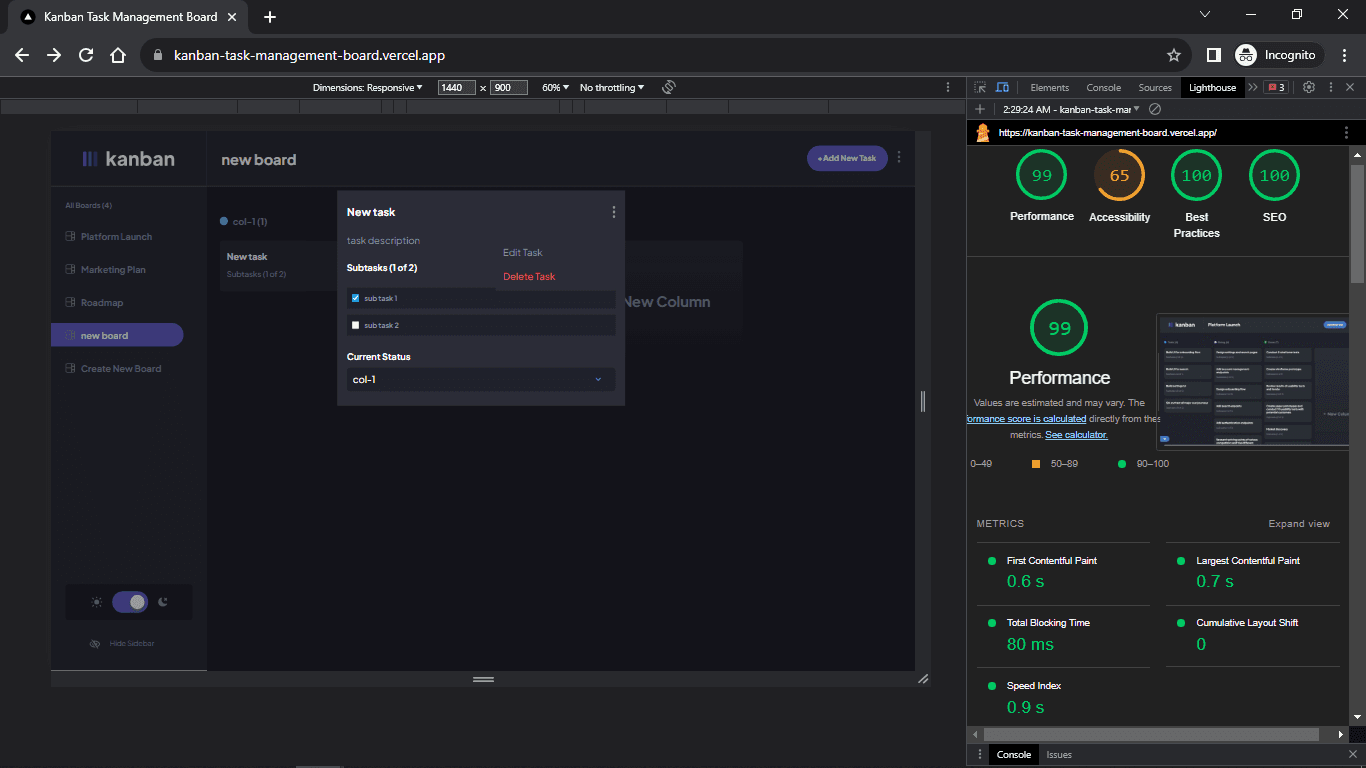
Task: Switch to the Elements tab
Action: click(x=1050, y=88)
